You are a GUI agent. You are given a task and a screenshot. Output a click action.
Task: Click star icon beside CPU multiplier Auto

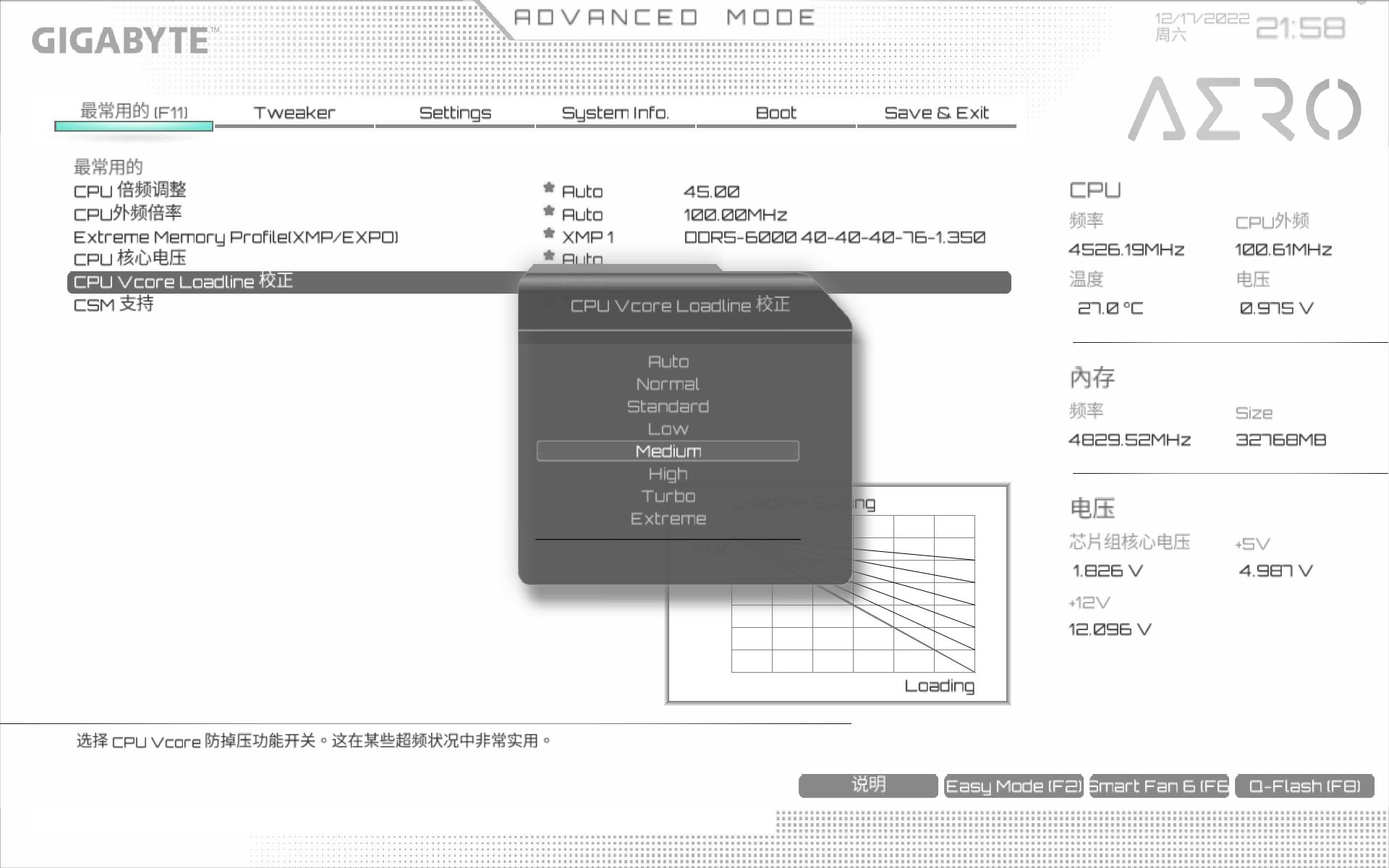(x=548, y=188)
